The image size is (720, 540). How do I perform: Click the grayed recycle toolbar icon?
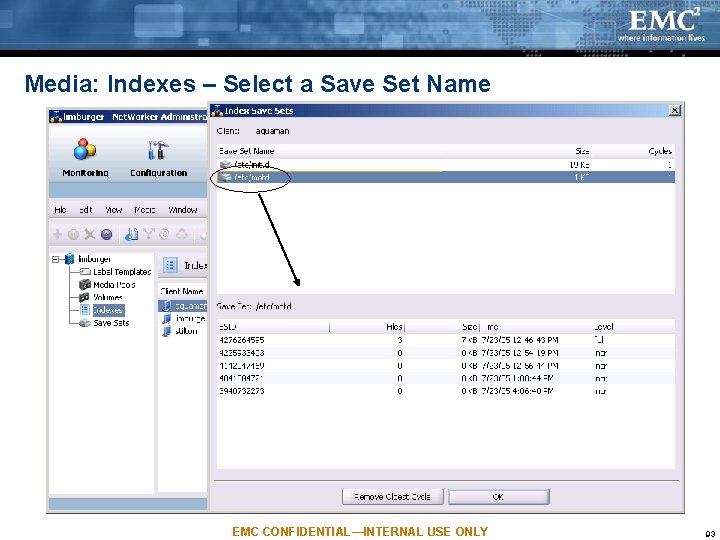click(182, 235)
